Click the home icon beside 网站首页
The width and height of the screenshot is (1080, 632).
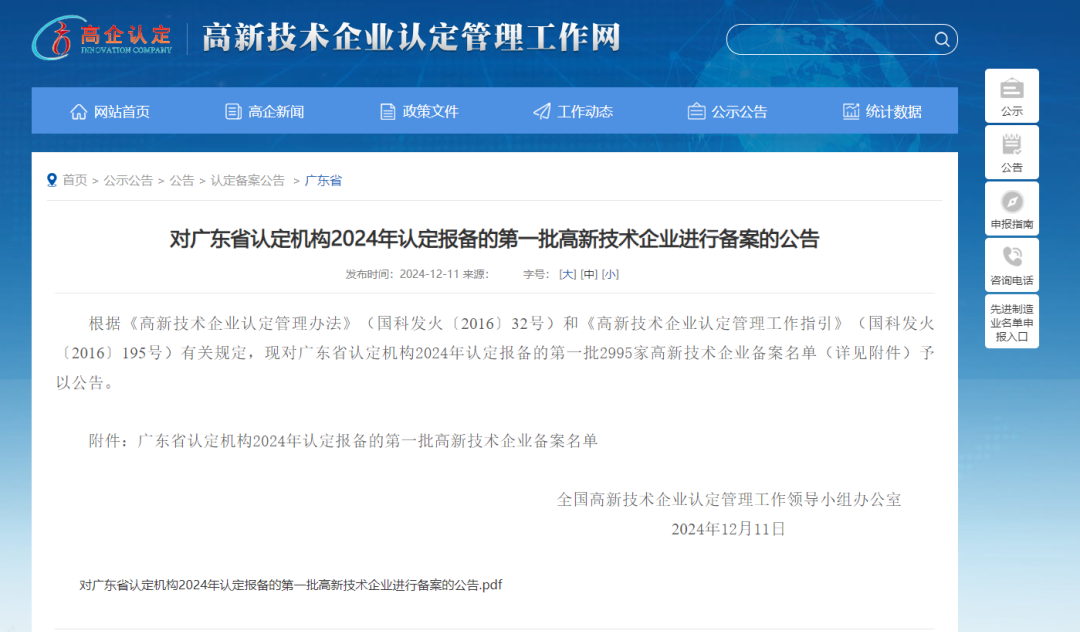click(78, 112)
